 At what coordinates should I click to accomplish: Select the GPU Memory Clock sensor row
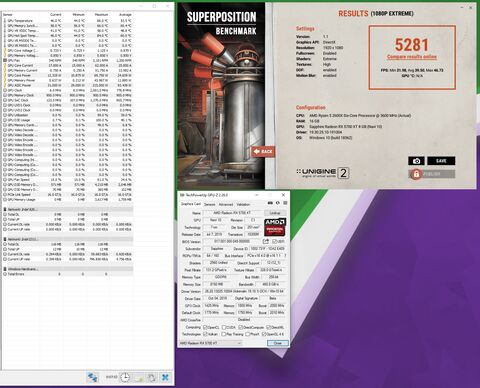point(68,95)
